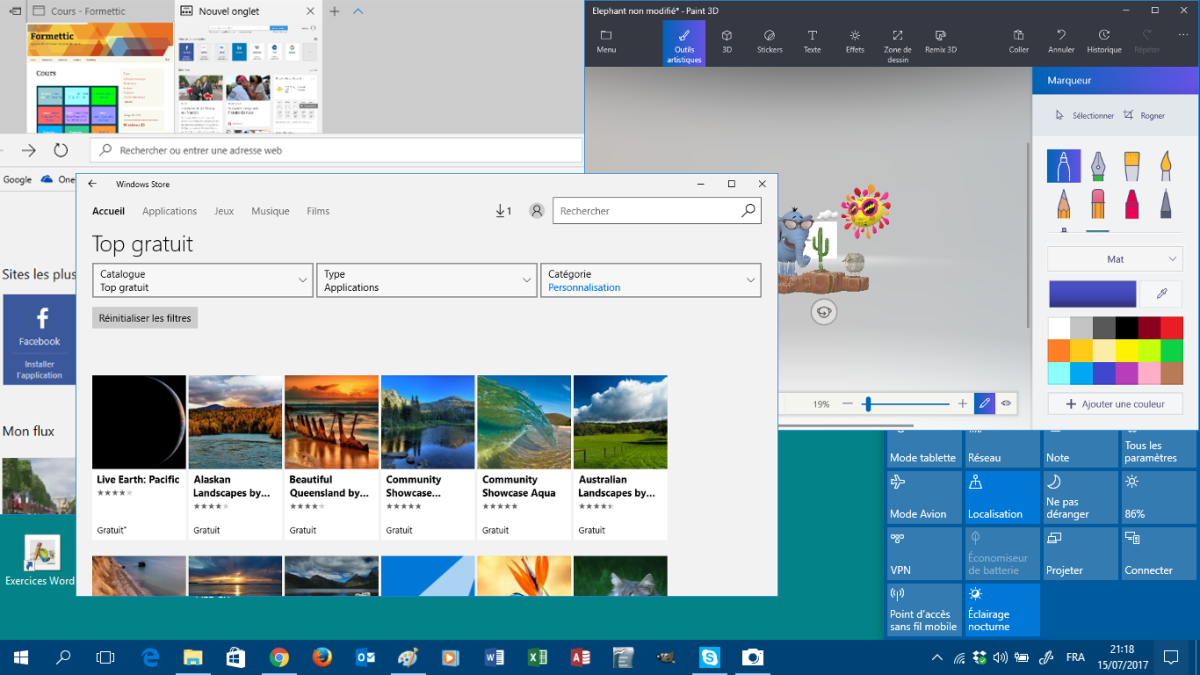Open the Texte tool in Paint 3D
The image size is (1200, 675).
(812, 41)
